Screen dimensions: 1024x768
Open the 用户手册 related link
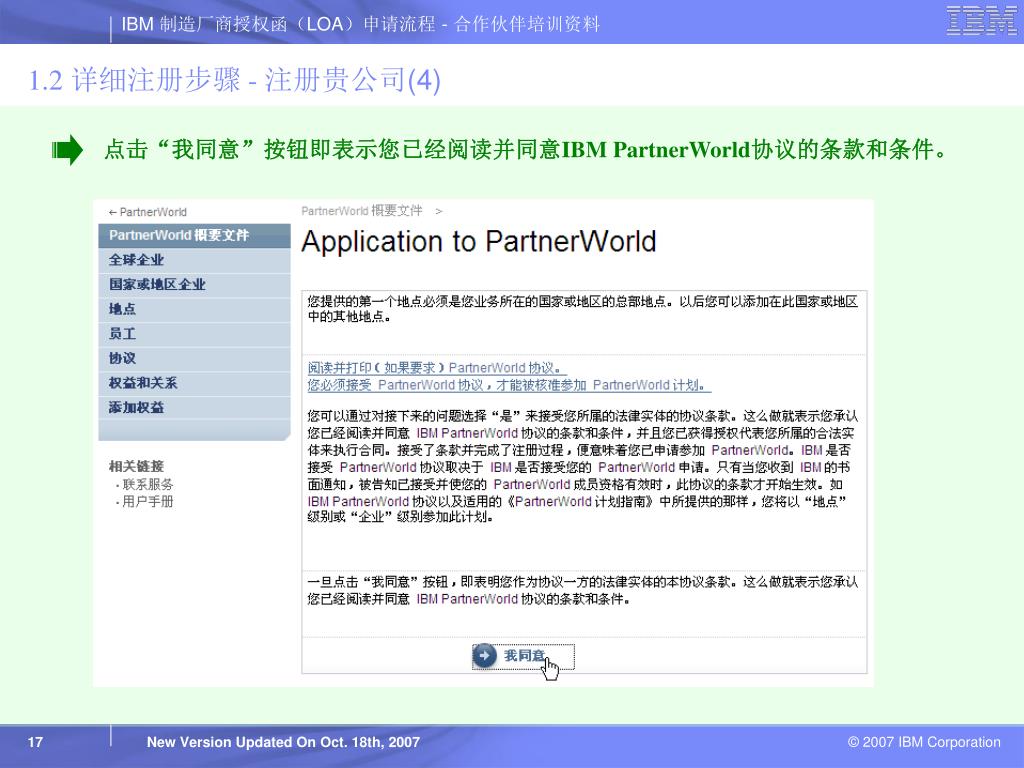(x=147, y=501)
